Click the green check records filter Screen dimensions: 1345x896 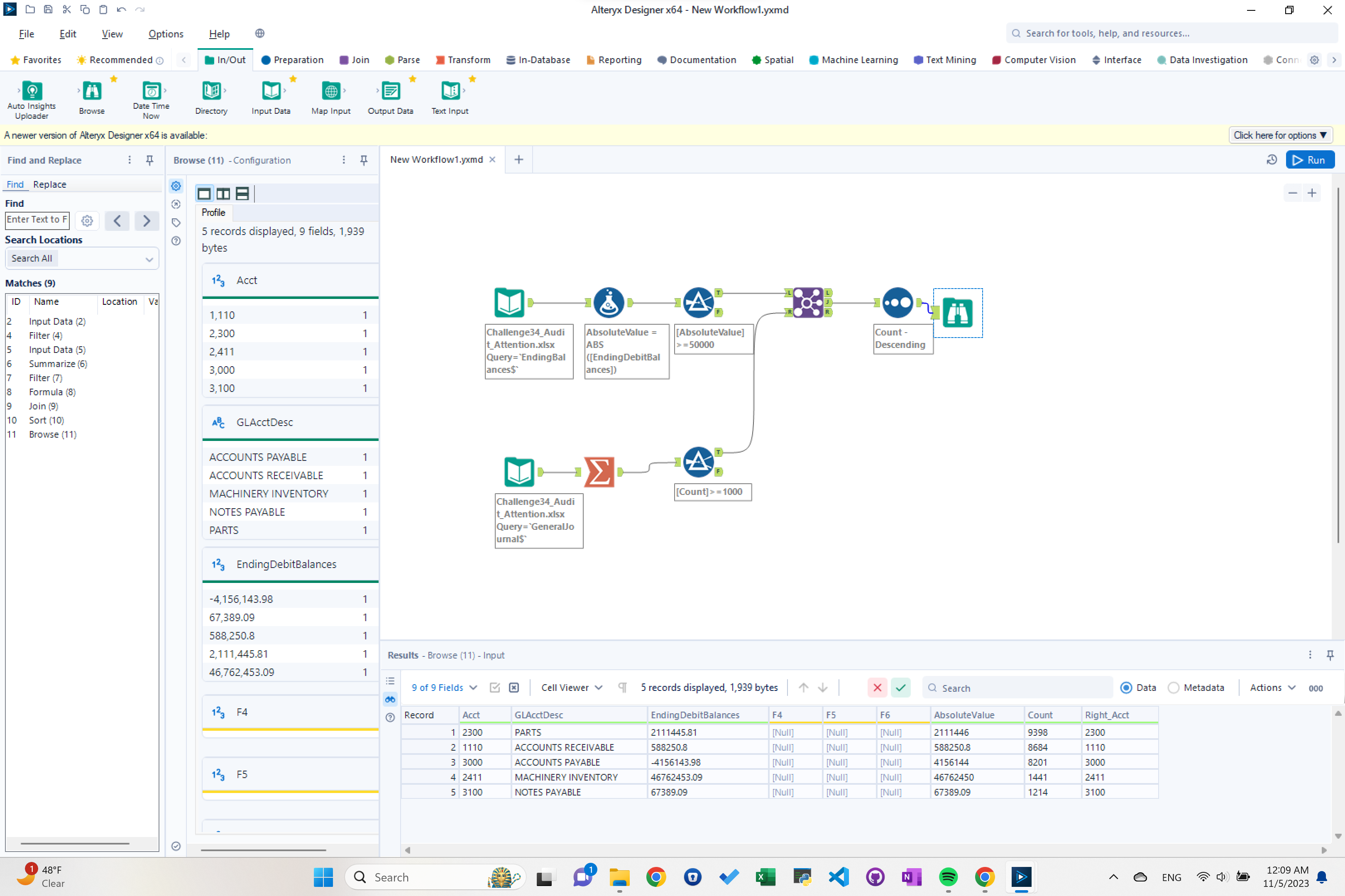click(x=900, y=688)
